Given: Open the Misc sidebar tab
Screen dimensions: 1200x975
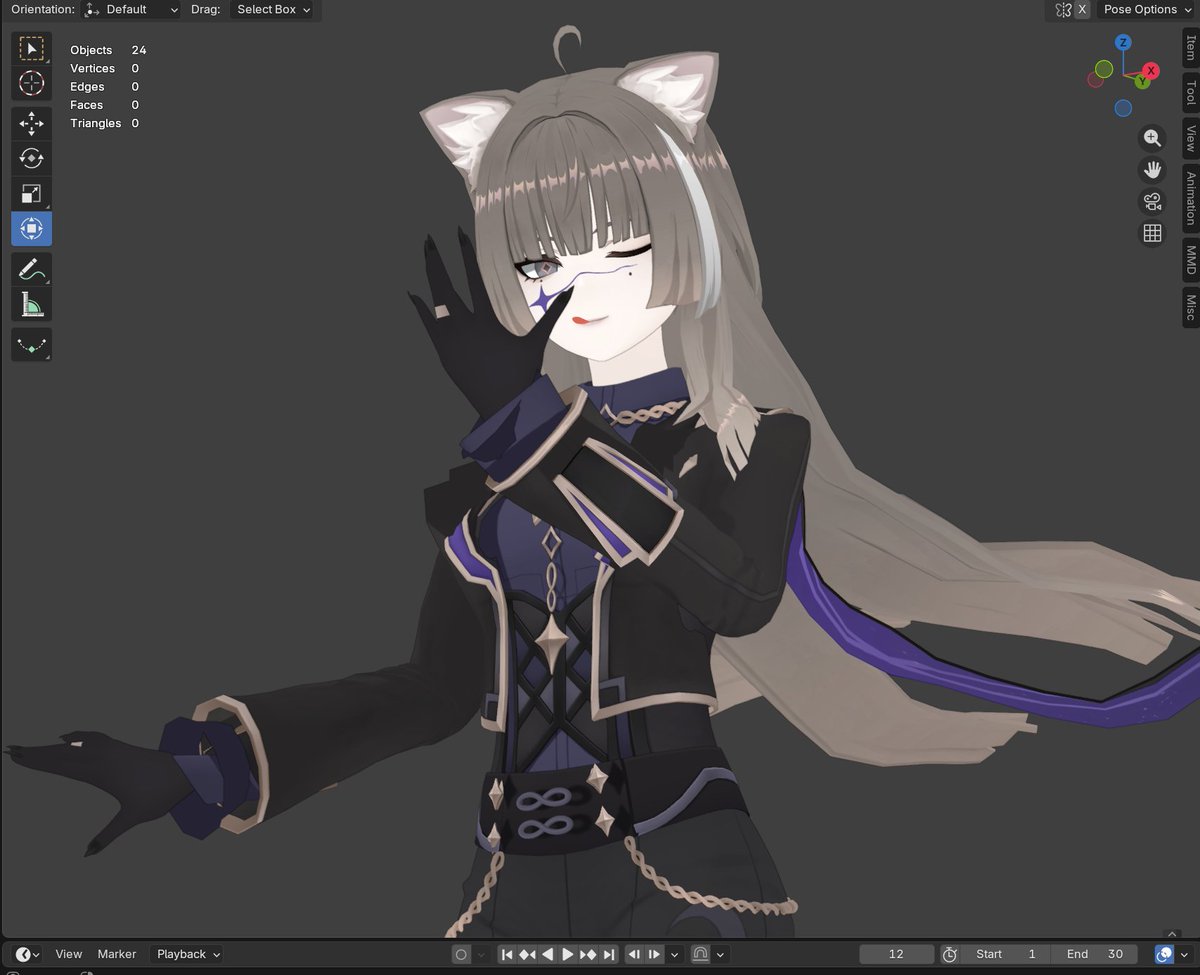Looking at the screenshot, I should 1190,306.
